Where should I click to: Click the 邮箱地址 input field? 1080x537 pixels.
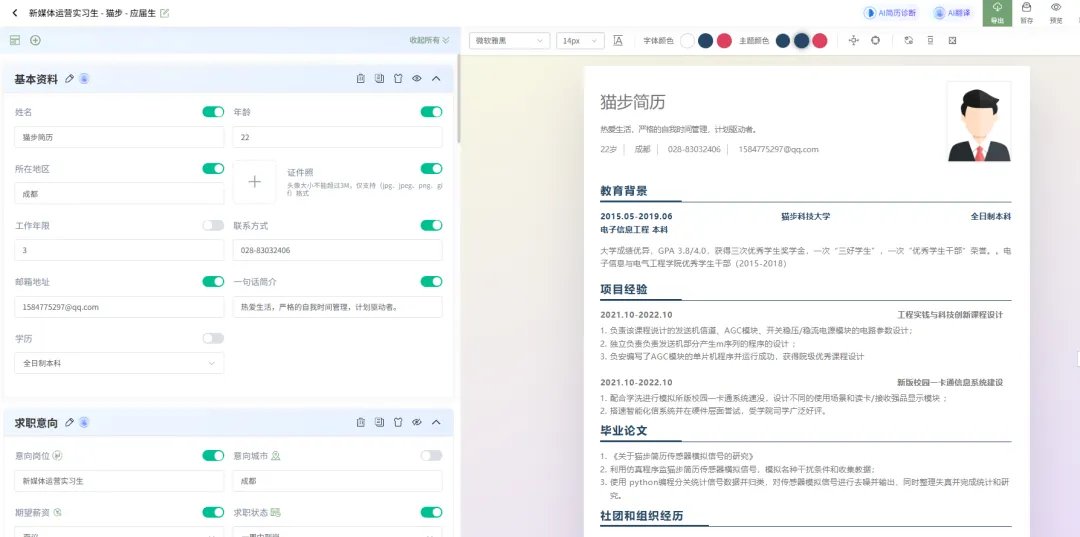[119, 307]
